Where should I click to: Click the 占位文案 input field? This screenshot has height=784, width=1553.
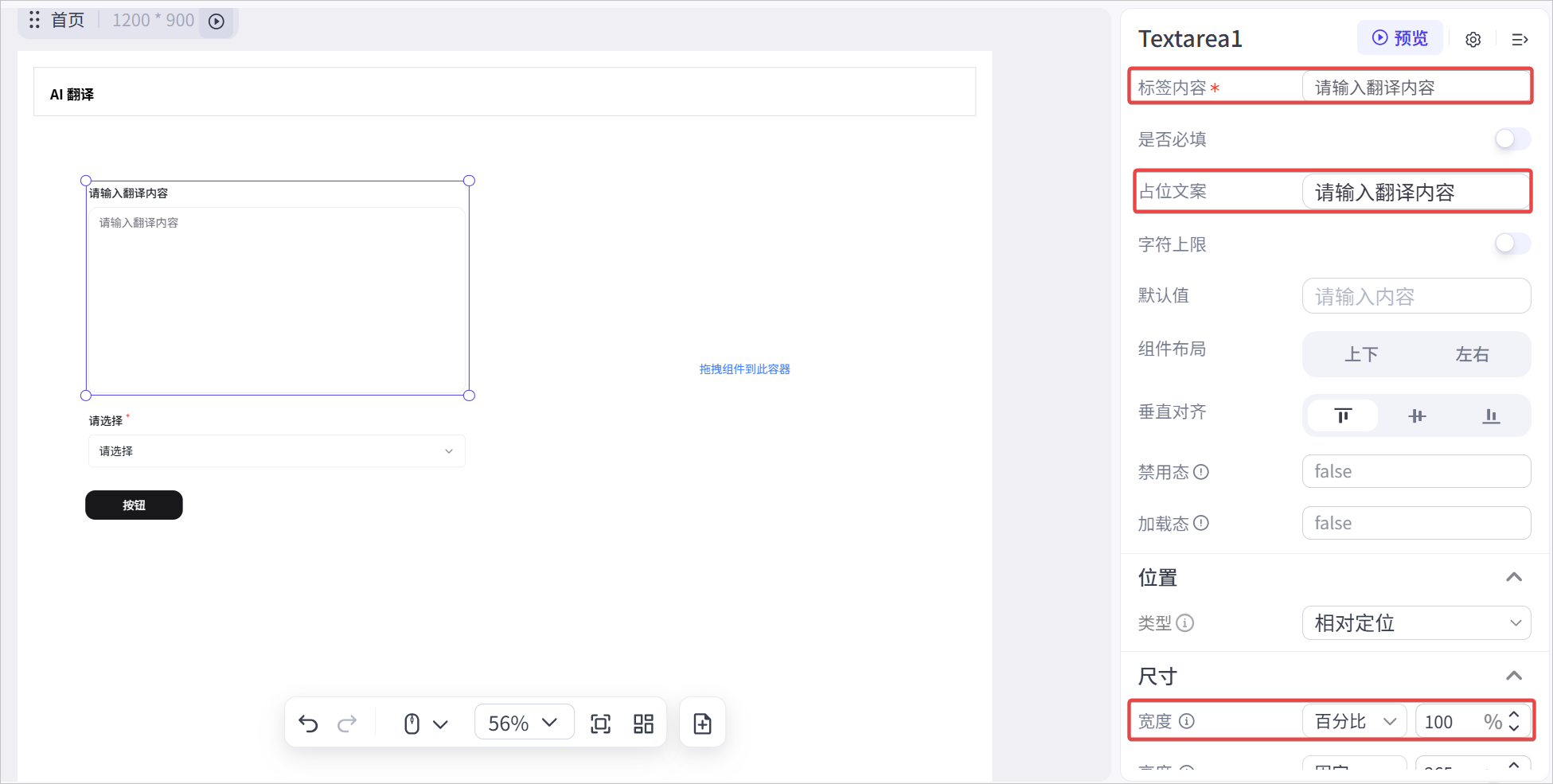click(x=1417, y=192)
